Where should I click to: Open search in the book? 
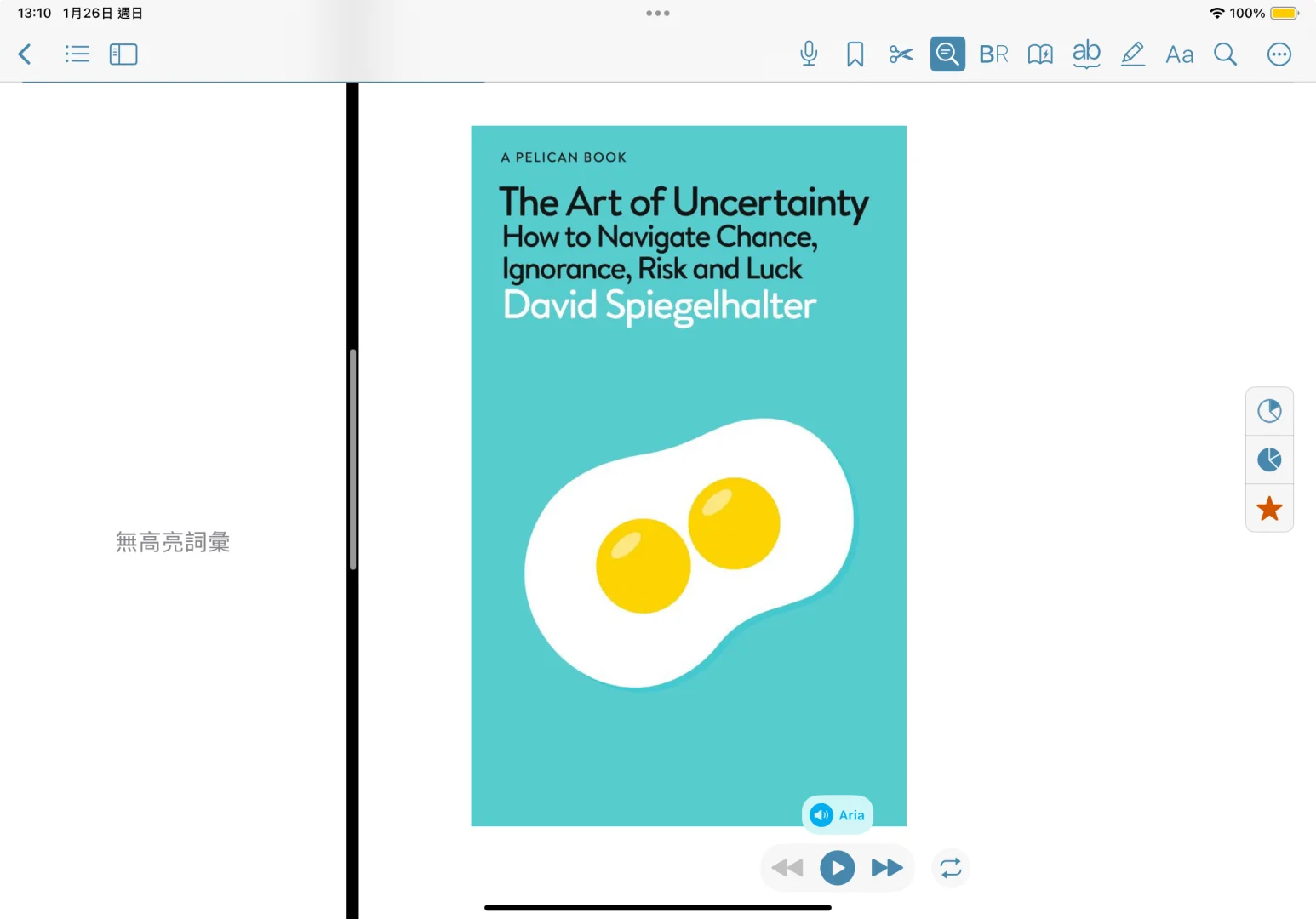(1225, 54)
